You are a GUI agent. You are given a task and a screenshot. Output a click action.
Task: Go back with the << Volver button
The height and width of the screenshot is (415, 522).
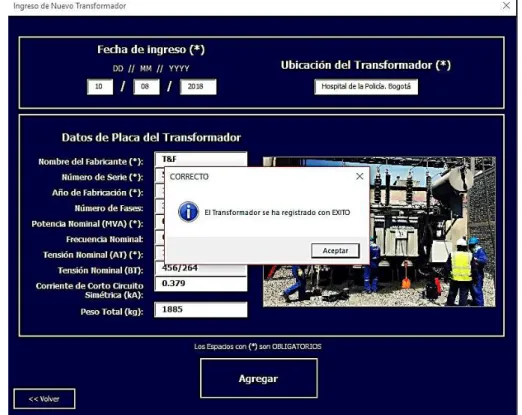44,399
